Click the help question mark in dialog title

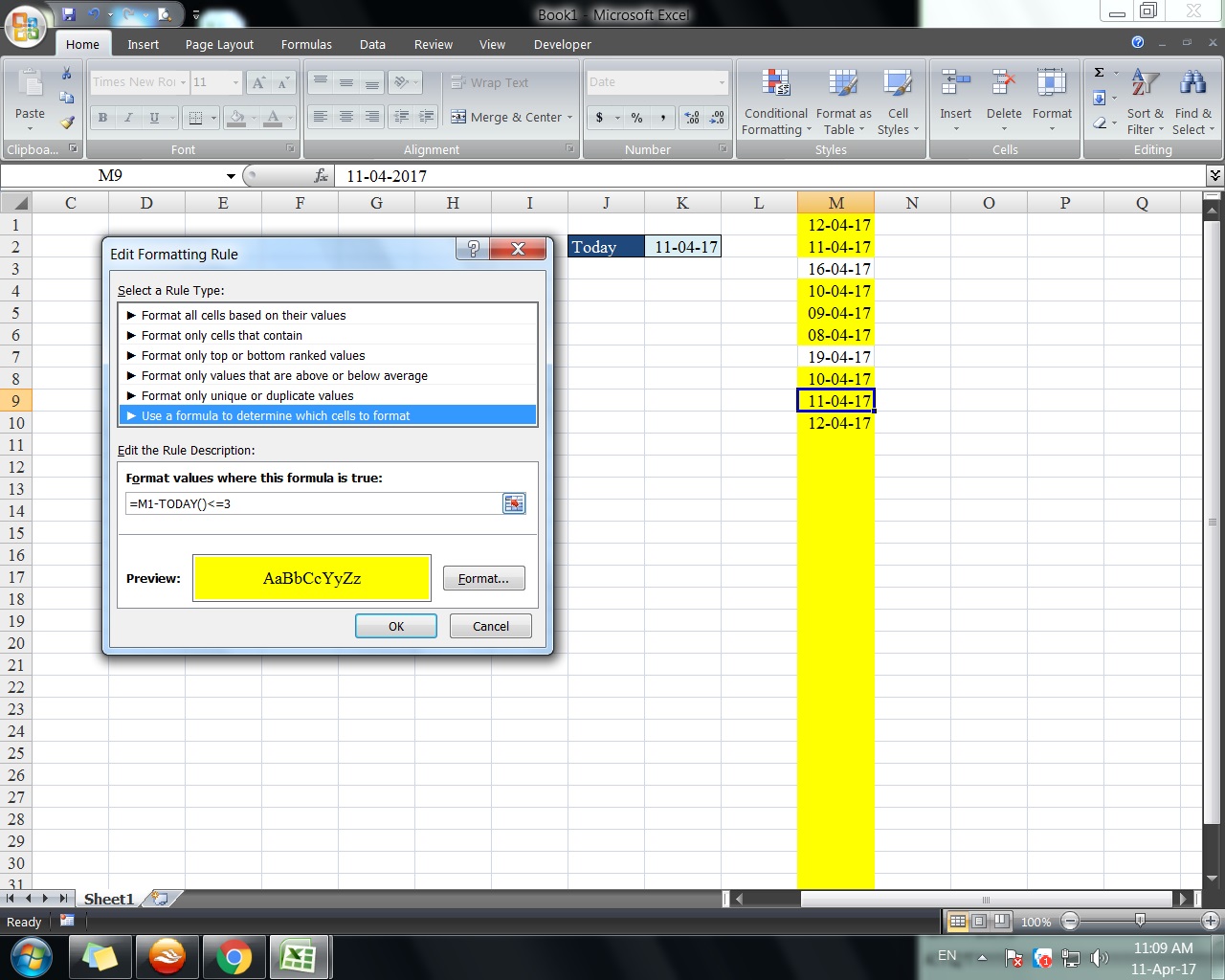pyautogui.click(x=472, y=249)
